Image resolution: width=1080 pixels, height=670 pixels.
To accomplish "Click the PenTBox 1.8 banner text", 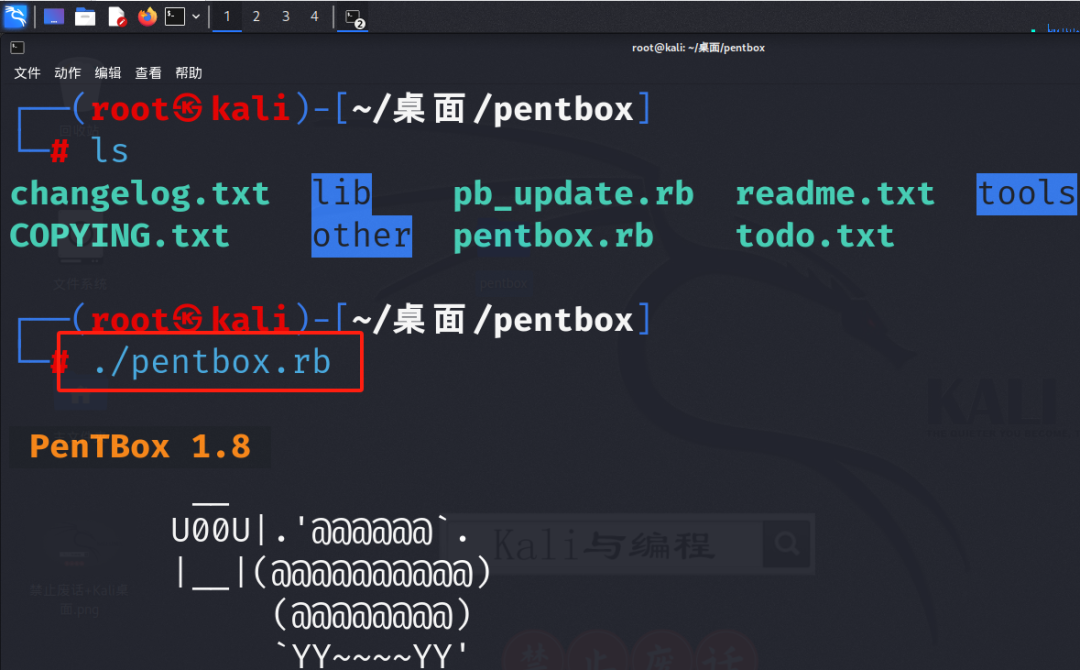I will [140, 447].
